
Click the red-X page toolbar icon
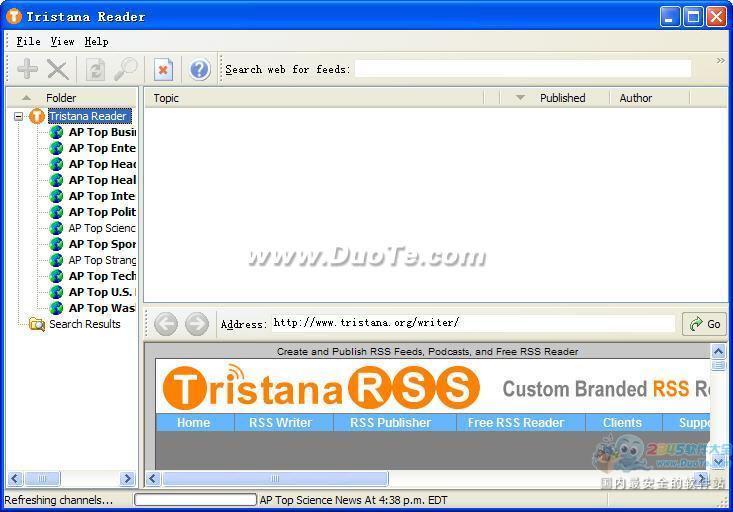click(163, 70)
